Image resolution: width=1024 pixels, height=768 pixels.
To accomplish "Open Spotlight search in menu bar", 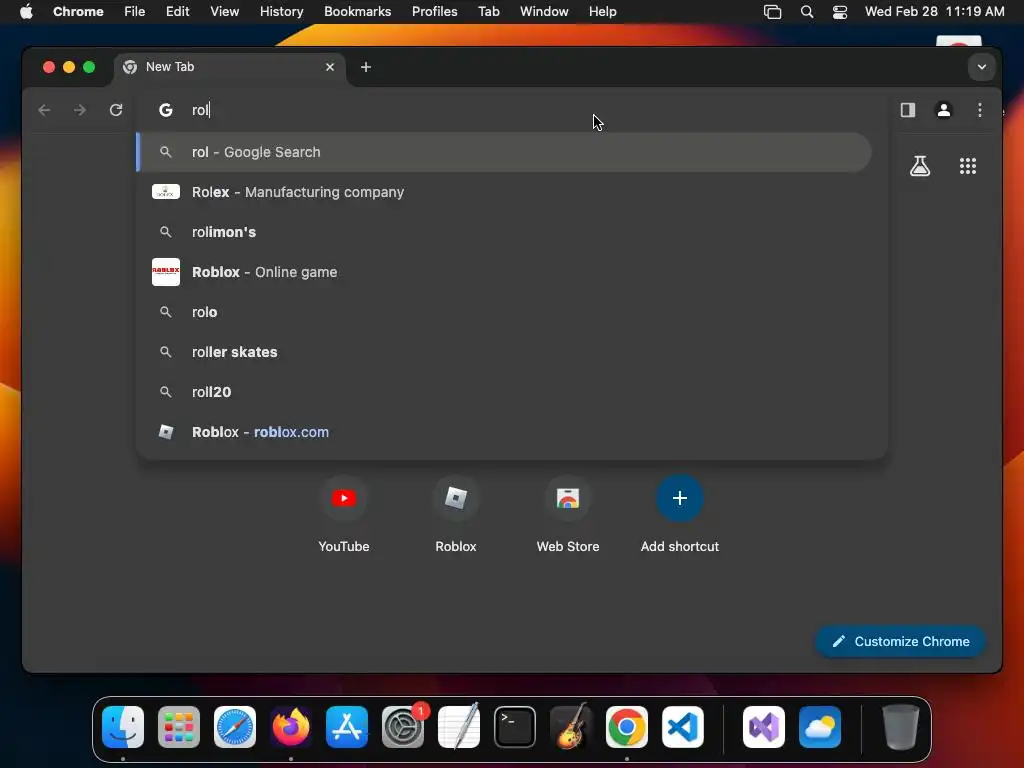I will (x=807, y=11).
